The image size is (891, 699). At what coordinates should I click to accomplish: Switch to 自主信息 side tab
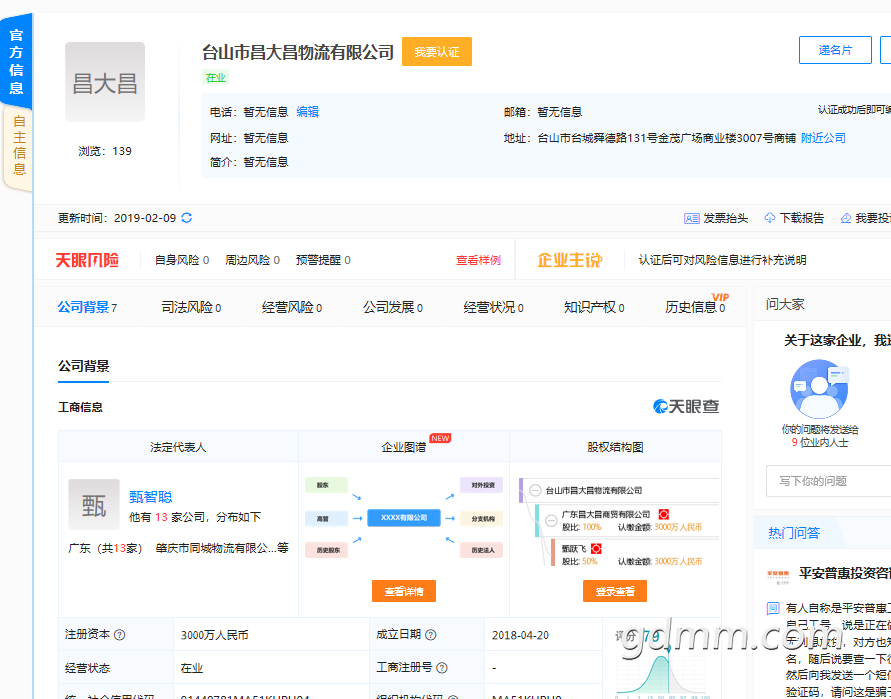[x=19, y=145]
